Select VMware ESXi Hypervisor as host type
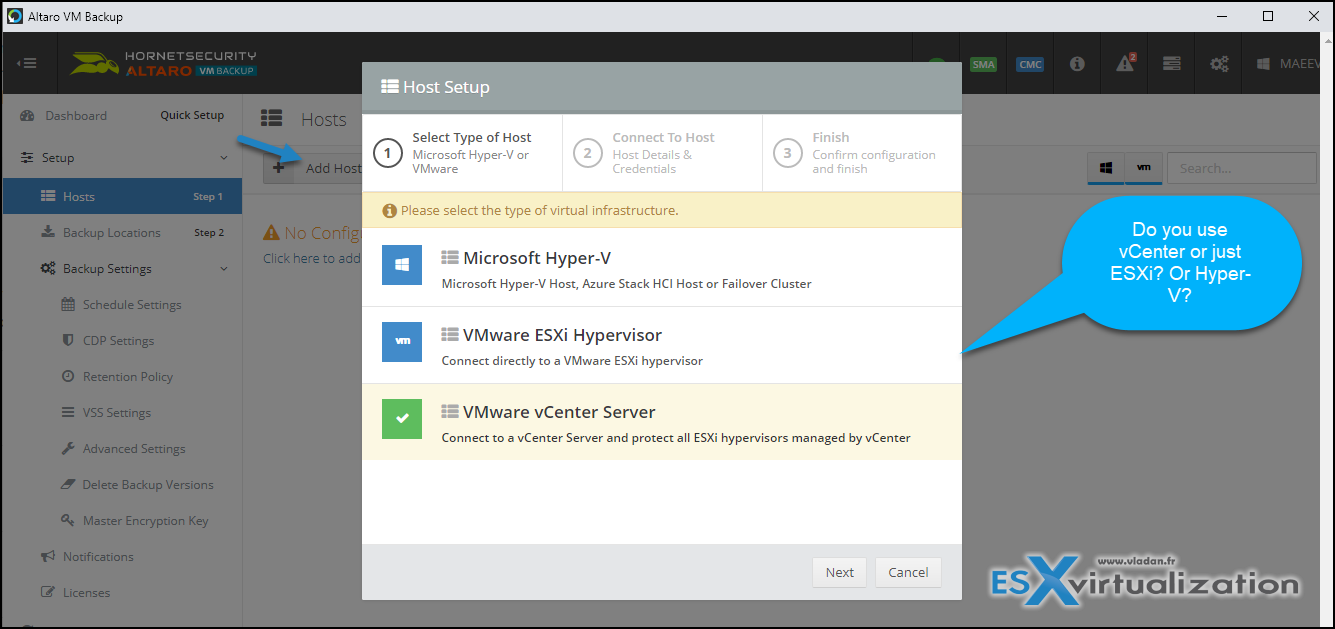 (662, 345)
